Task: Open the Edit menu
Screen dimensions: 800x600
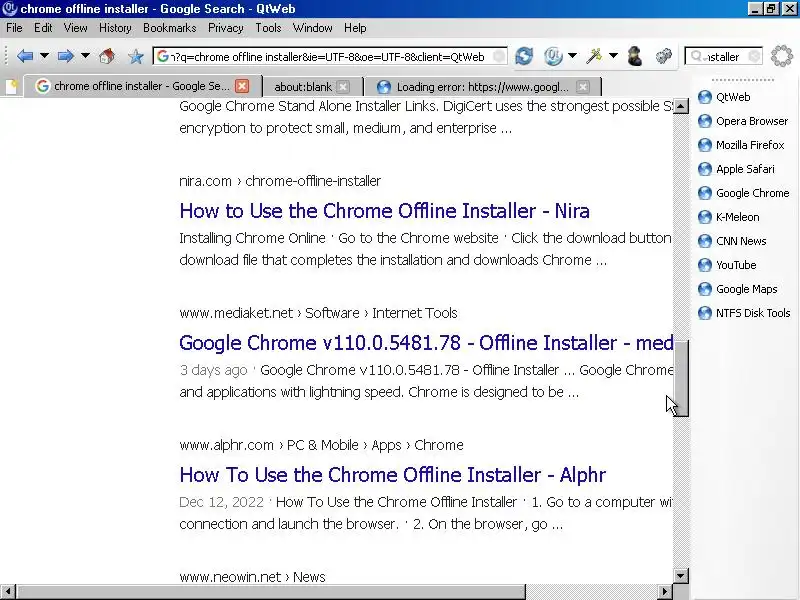Action: [x=43, y=28]
